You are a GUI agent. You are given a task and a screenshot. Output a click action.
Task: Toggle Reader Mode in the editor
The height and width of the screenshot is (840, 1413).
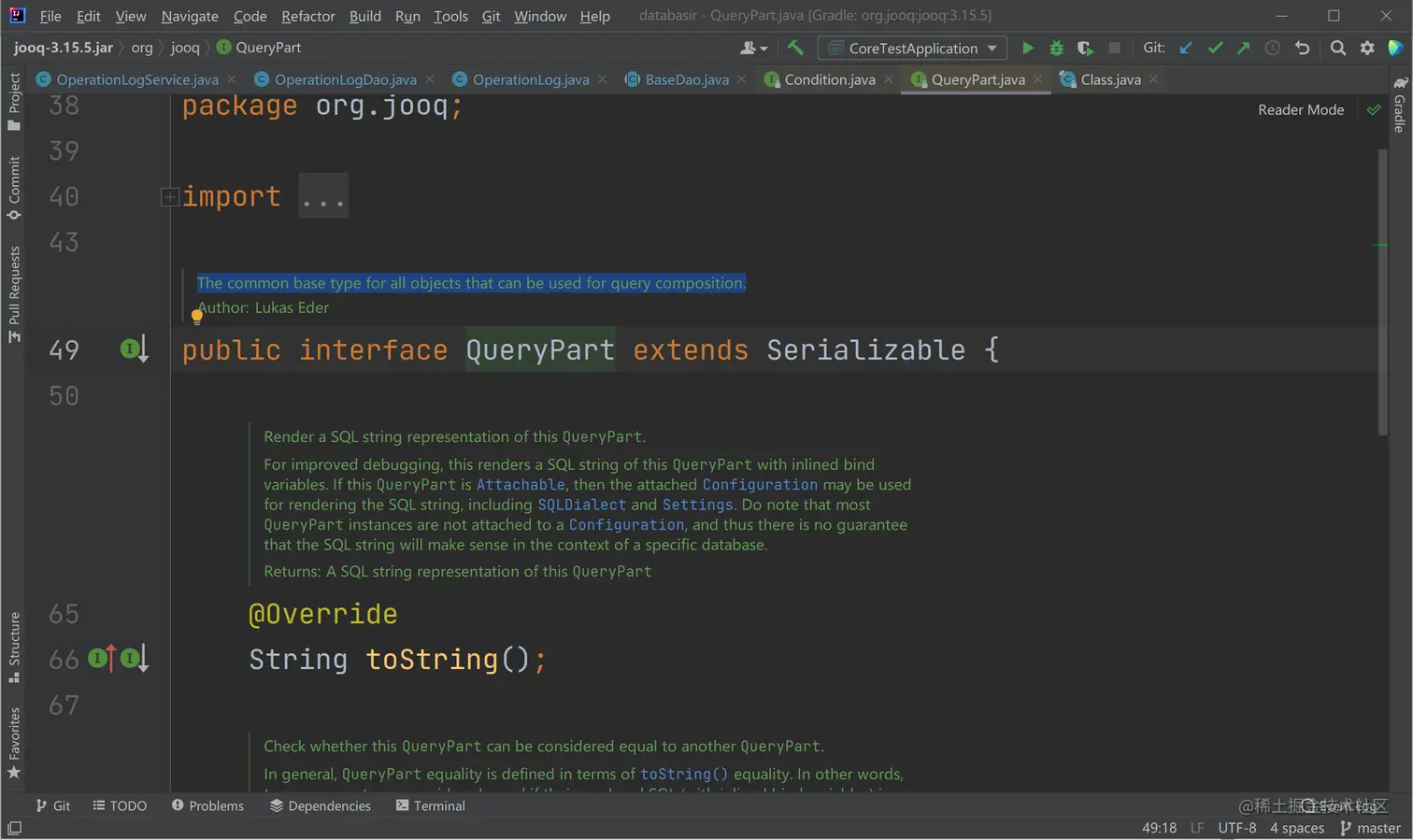point(1301,109)
